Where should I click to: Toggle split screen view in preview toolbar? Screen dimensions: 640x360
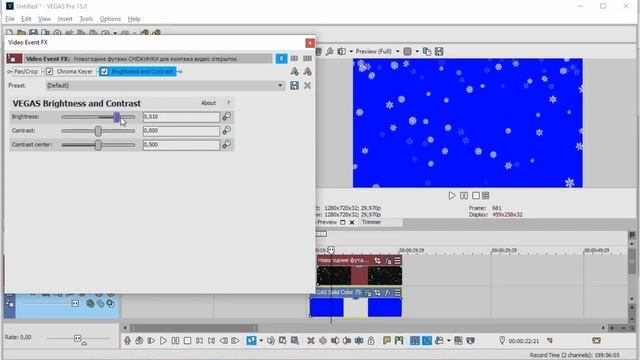tap(341, 51)
